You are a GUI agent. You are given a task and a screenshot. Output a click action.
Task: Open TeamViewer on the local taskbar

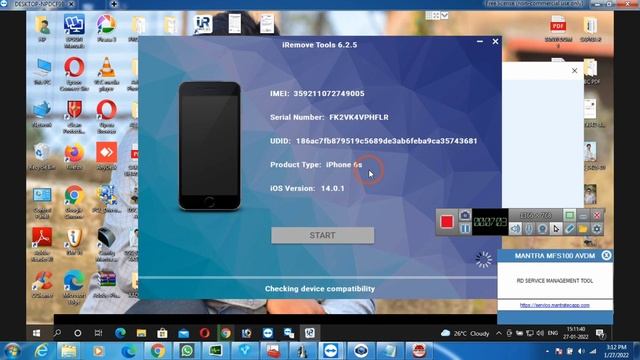click(x=331, y=351)
